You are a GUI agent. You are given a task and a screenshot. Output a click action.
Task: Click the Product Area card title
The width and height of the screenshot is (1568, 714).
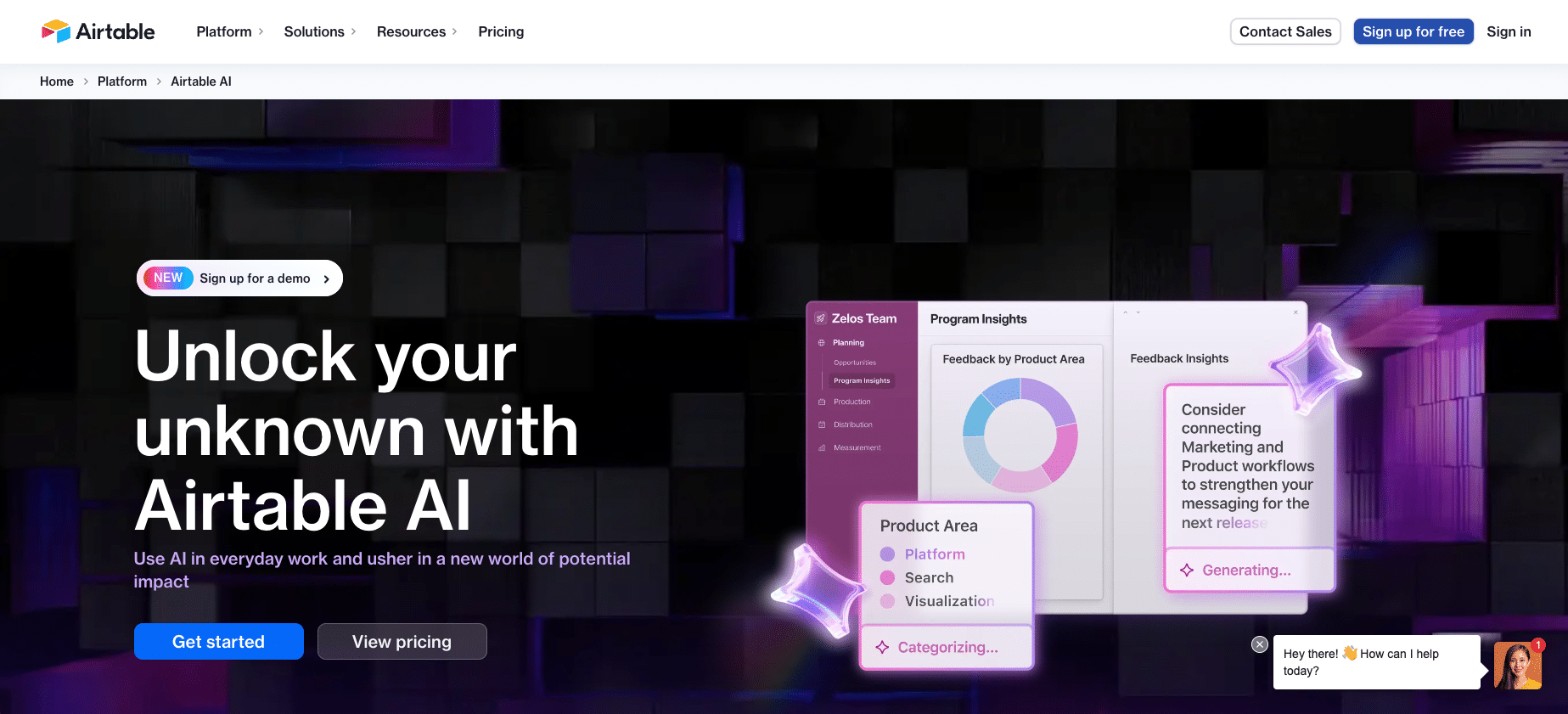click(x=929, y=526)
